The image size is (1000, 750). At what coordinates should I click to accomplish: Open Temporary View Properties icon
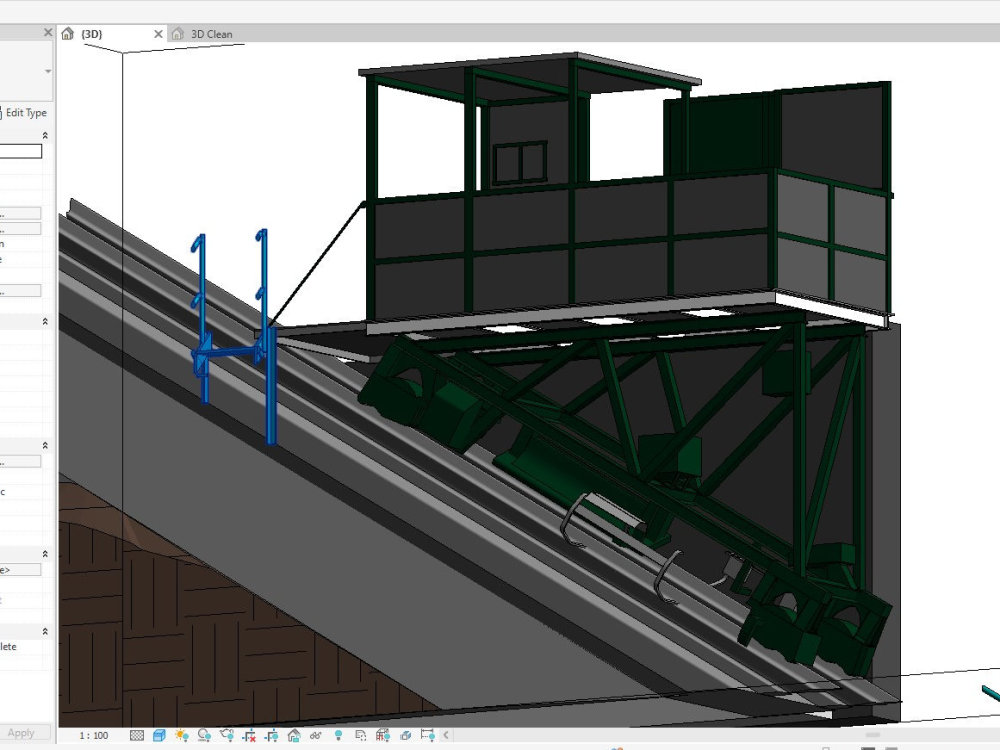point(360,735)
